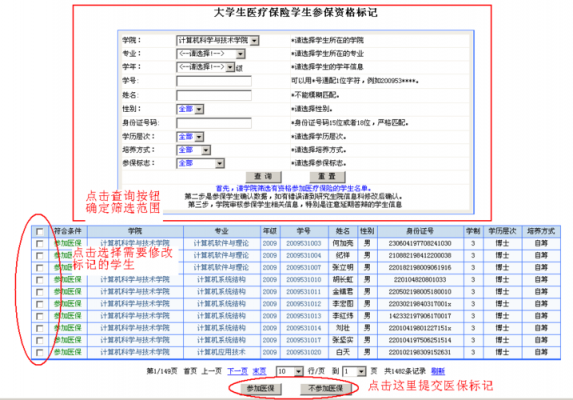Click the 重置 reset button
This screenshot has height=400, width=573.
pyautogui.click(x=327, y=177)
